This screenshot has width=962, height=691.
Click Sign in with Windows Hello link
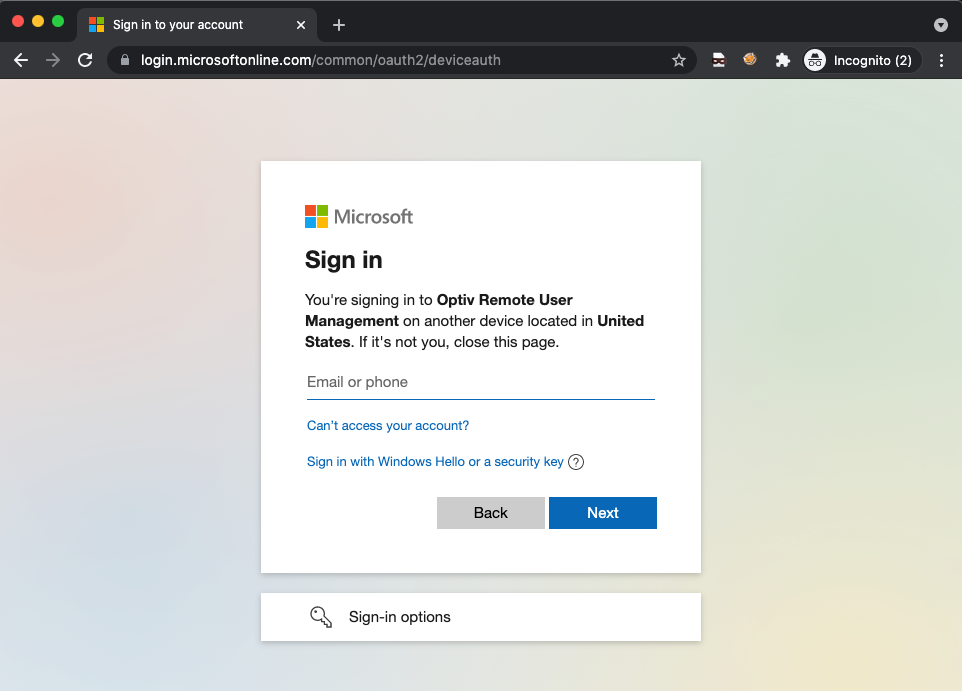pos(435,462)
